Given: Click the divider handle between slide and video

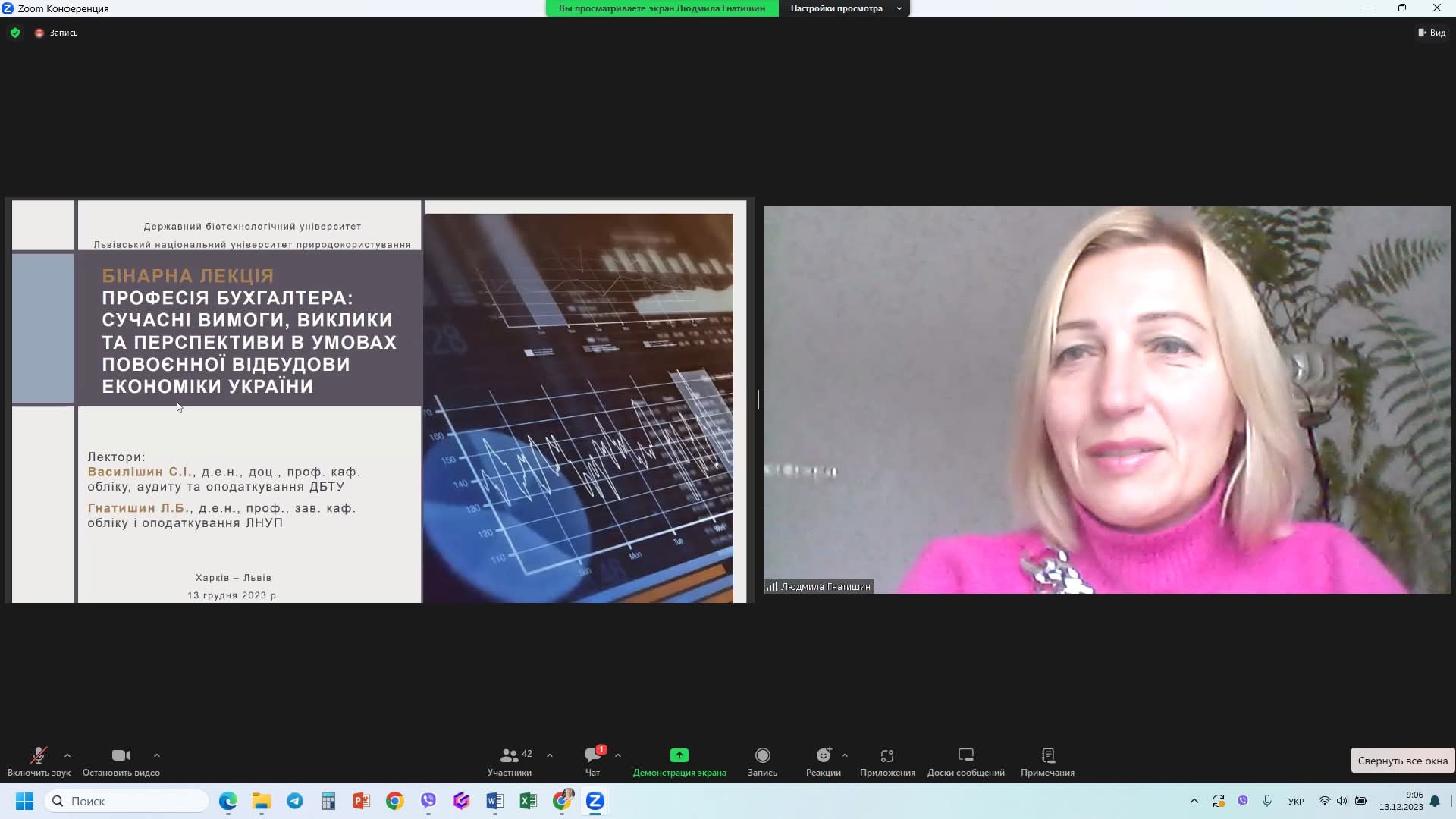Looking at the screenshot, I should pyautogui.click(x=759, y=400).
